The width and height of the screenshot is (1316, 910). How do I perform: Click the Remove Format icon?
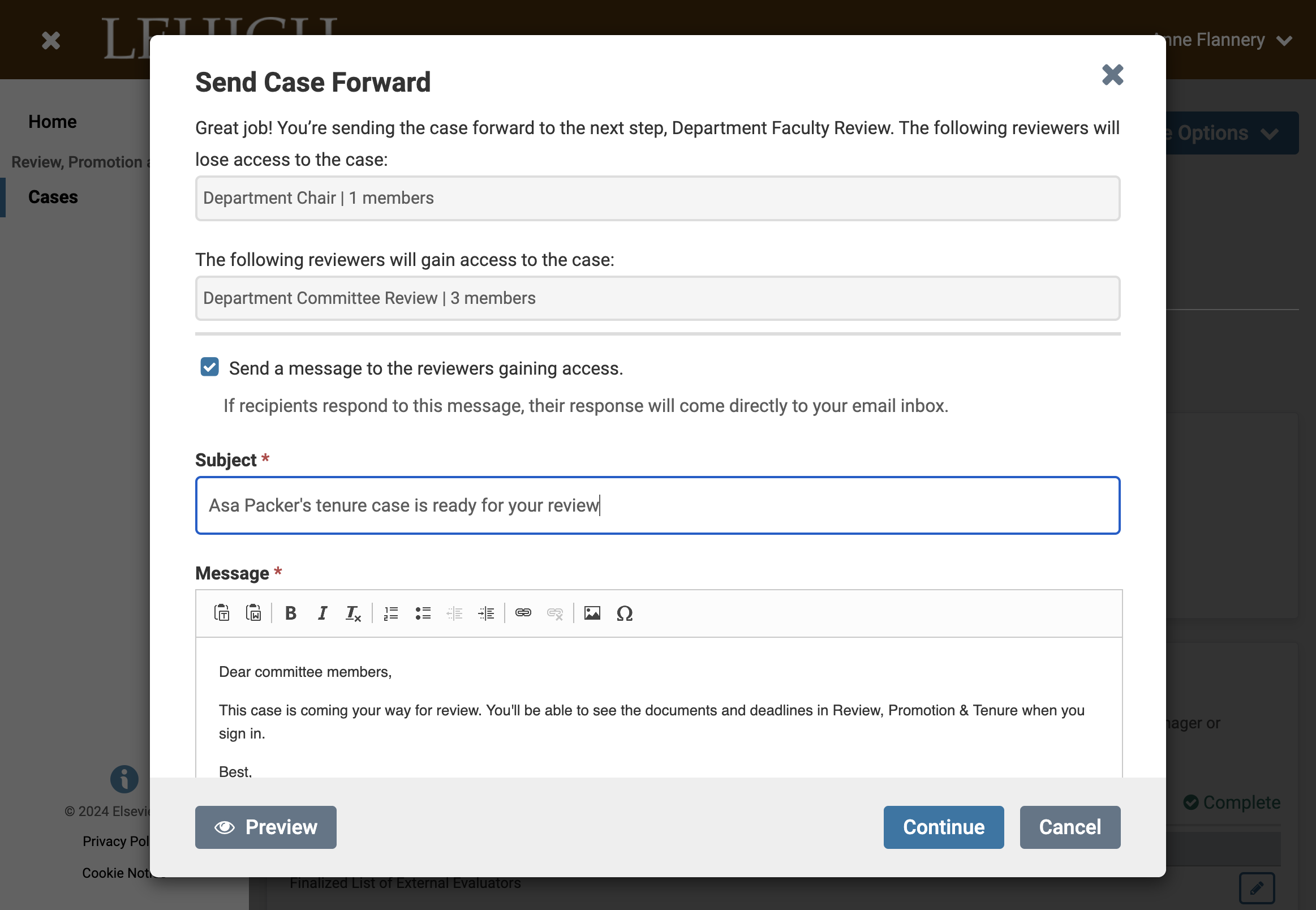tap(354, 613)
